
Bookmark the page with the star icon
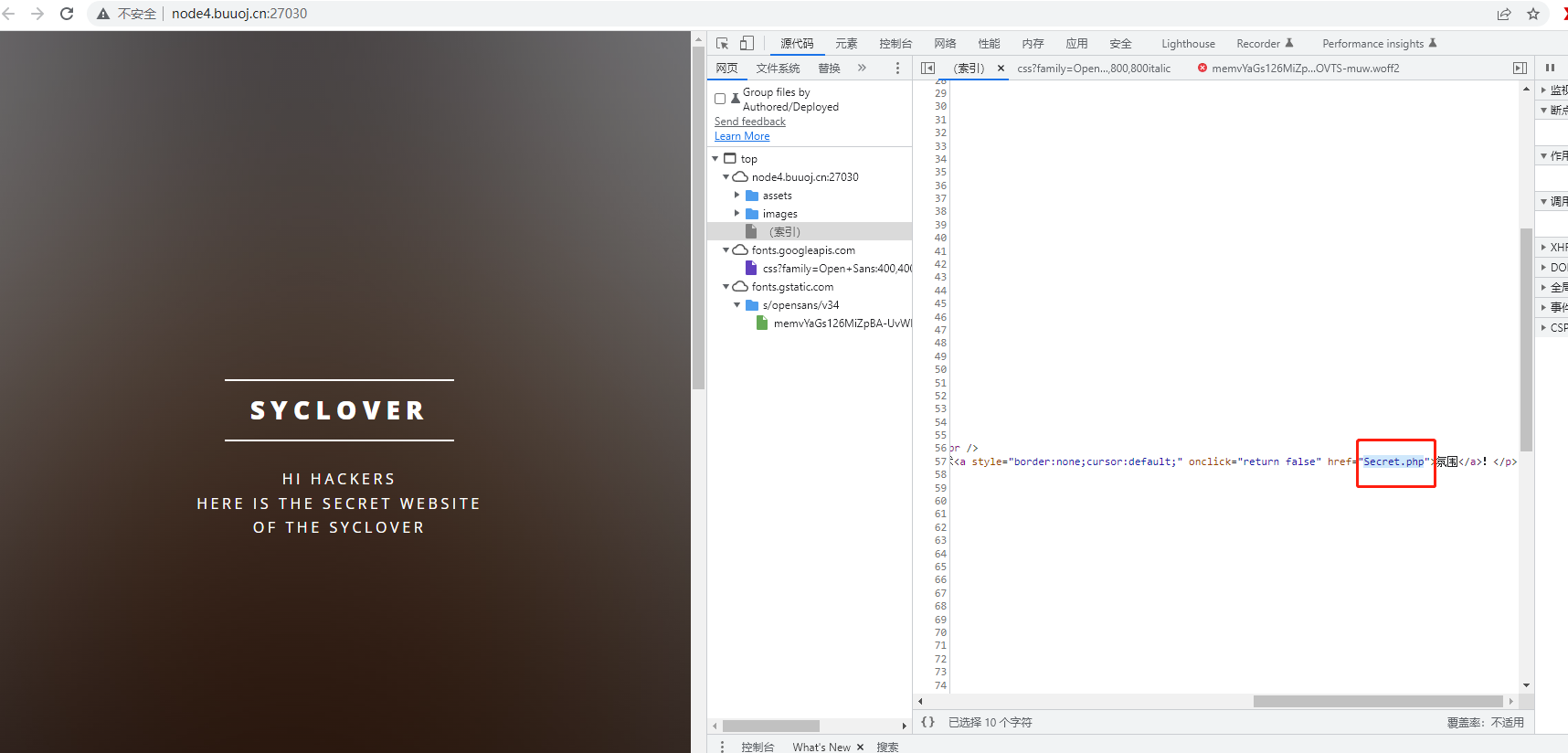pos(1533,14)
